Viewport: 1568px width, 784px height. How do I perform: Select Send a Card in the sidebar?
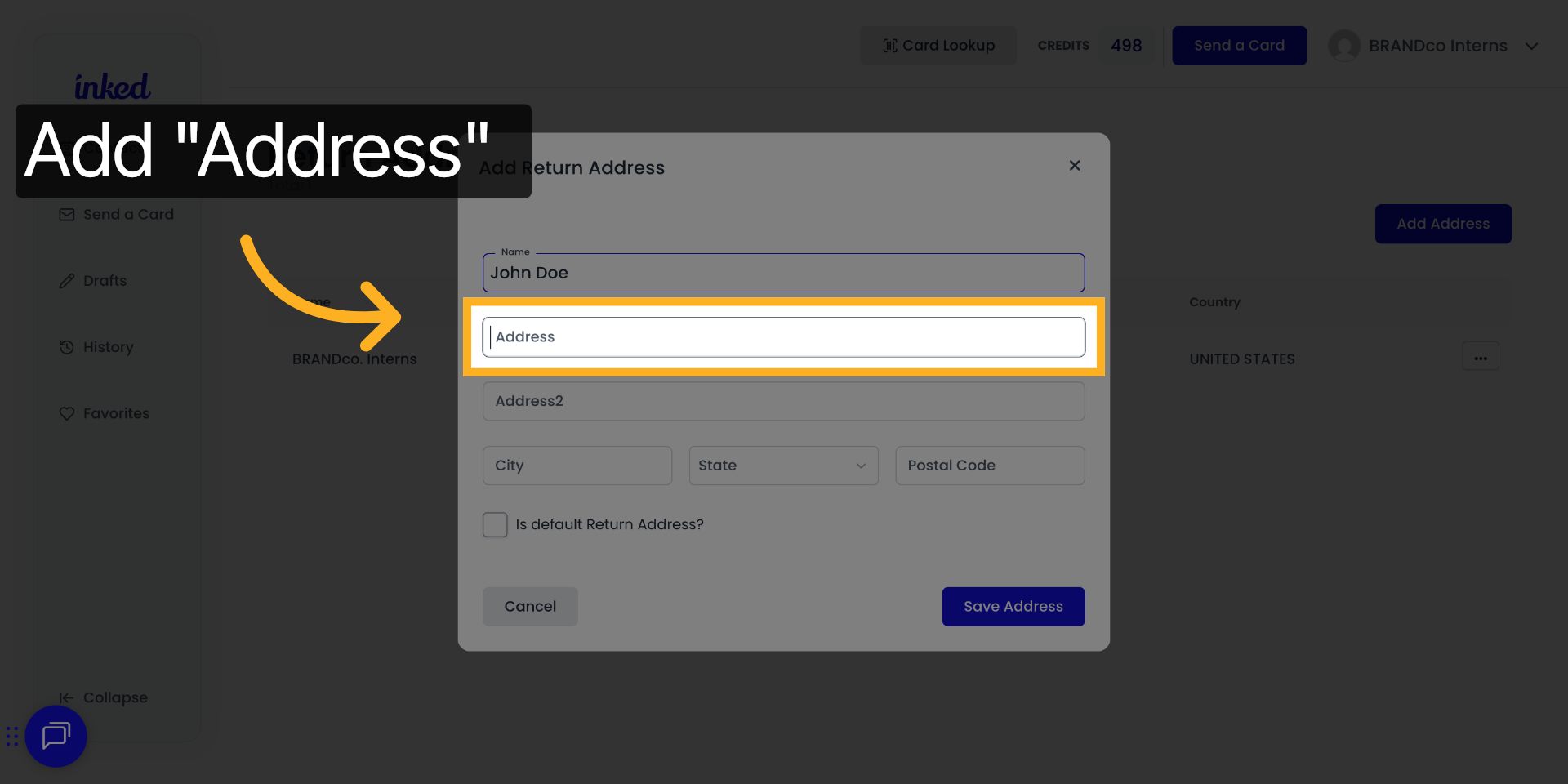pyautogui.click(x=128, y=214)
